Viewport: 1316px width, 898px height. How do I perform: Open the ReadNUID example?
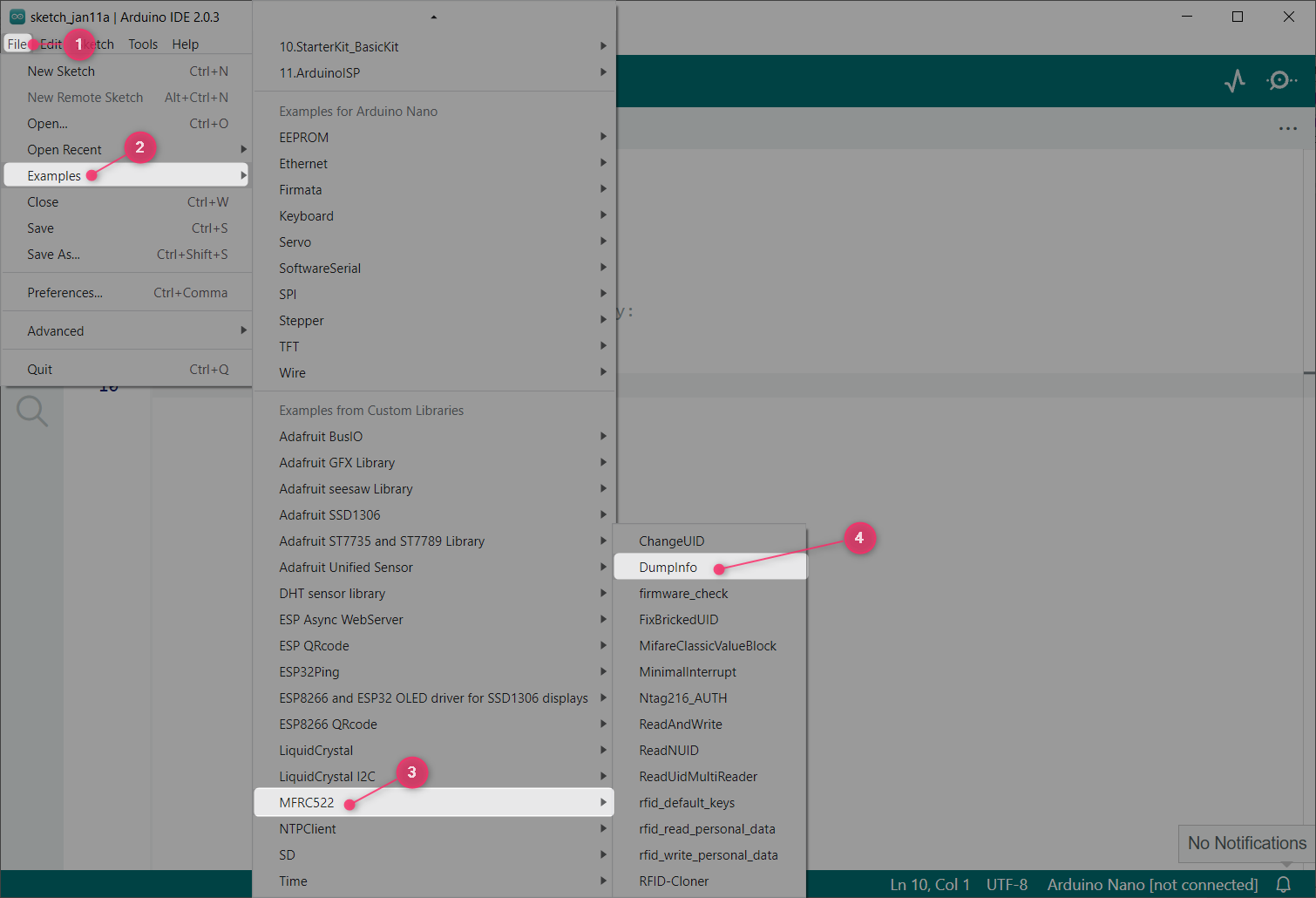(710, 751)
